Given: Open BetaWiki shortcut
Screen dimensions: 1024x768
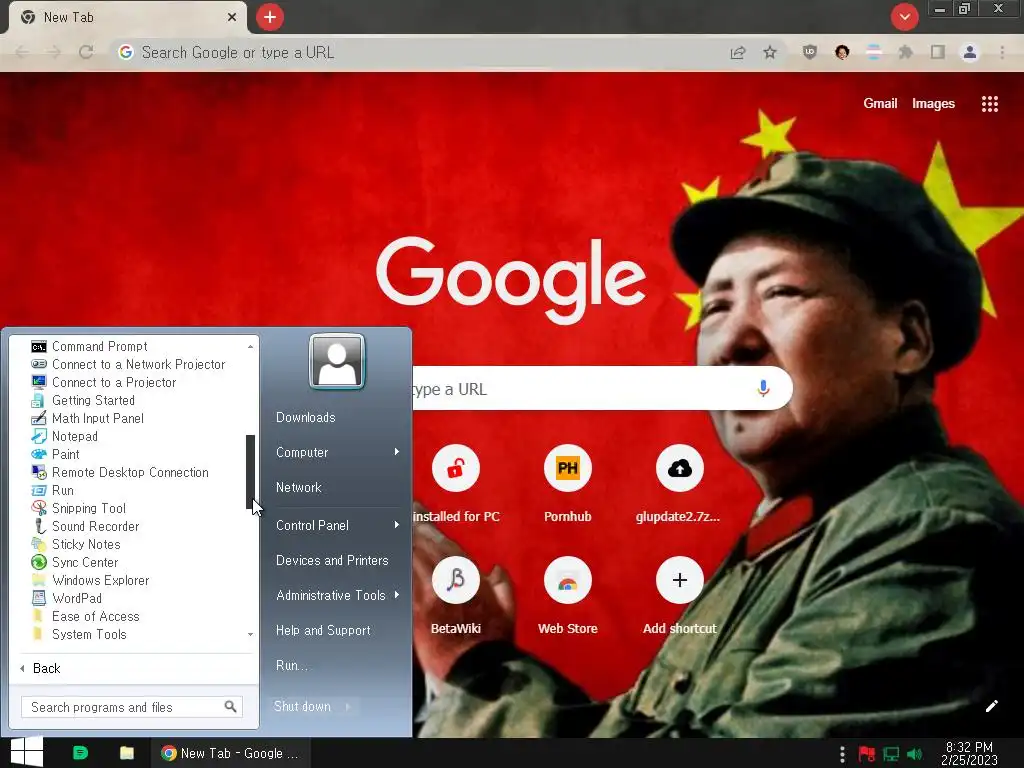Looking at the screenshot, I should (x=455, y=596).
